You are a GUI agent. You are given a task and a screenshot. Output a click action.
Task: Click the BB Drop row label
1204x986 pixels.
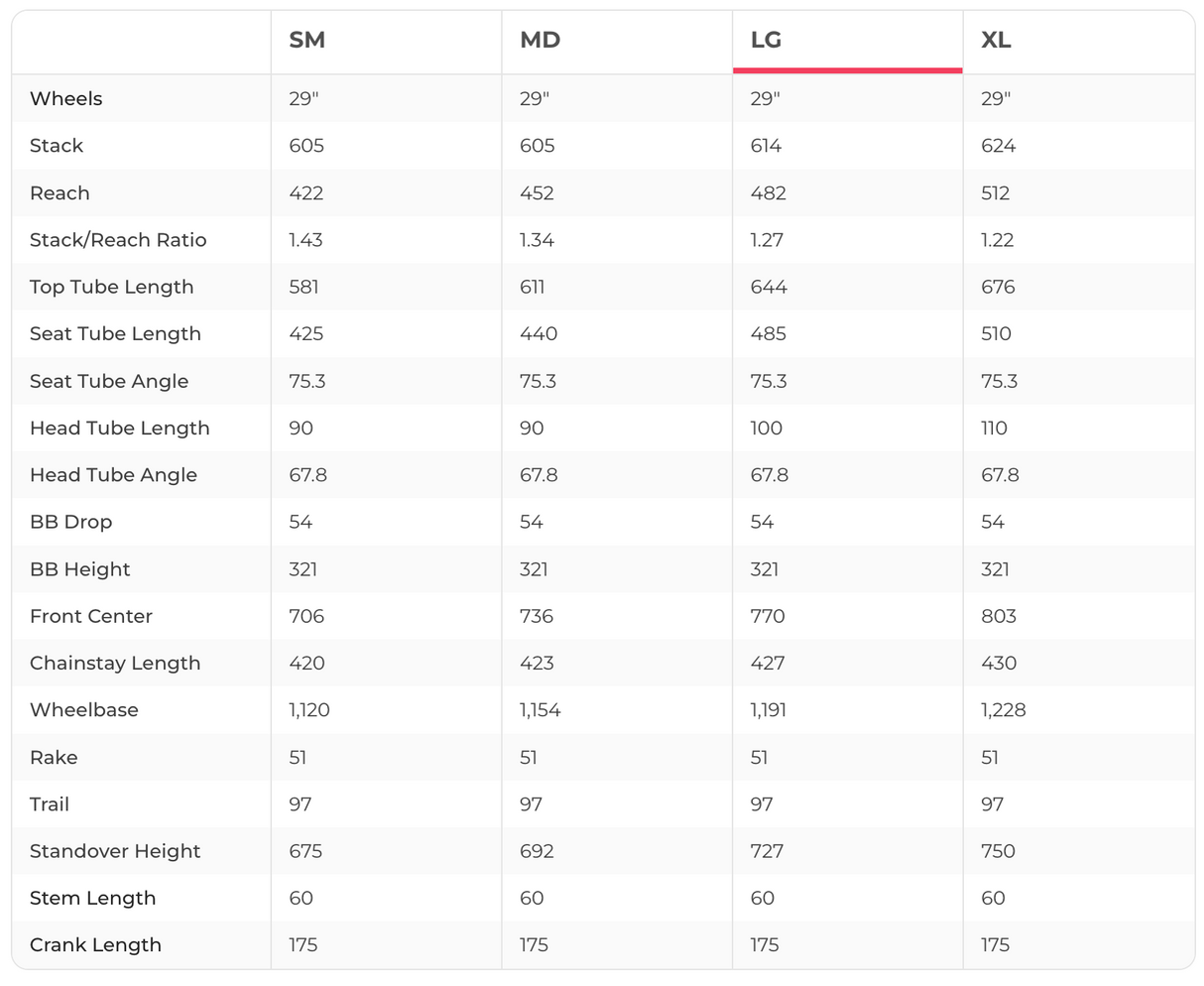point(71,522)
